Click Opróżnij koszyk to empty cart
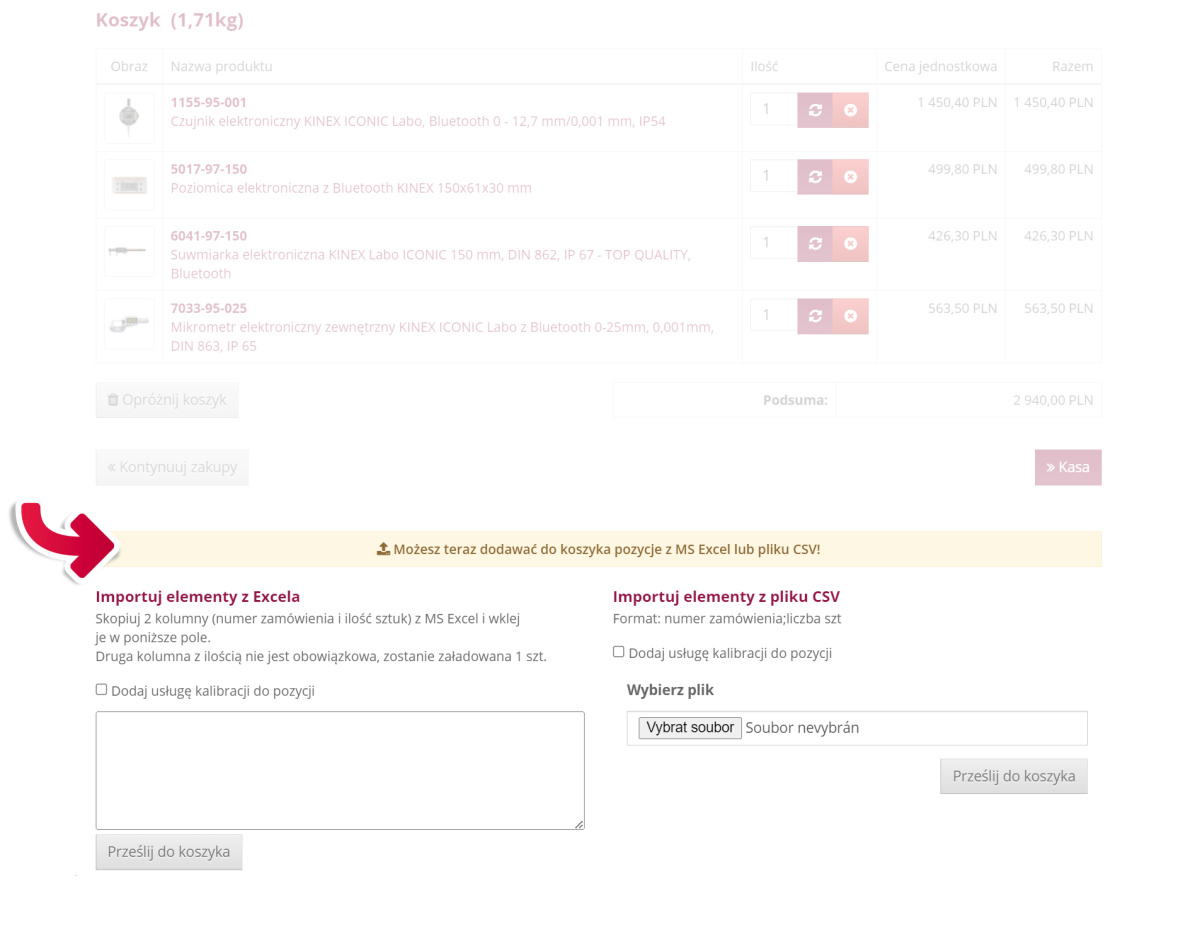Image resolution: width=1200 pixels, height=935 pixels. click(x=167, y=400)
